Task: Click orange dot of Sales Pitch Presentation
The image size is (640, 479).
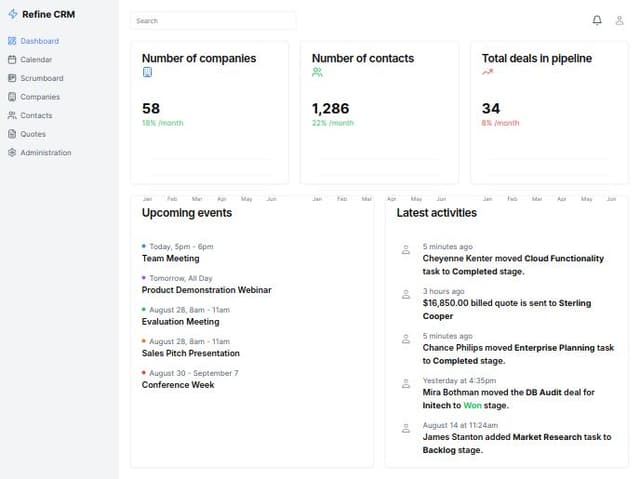Action: coord(144,341)
